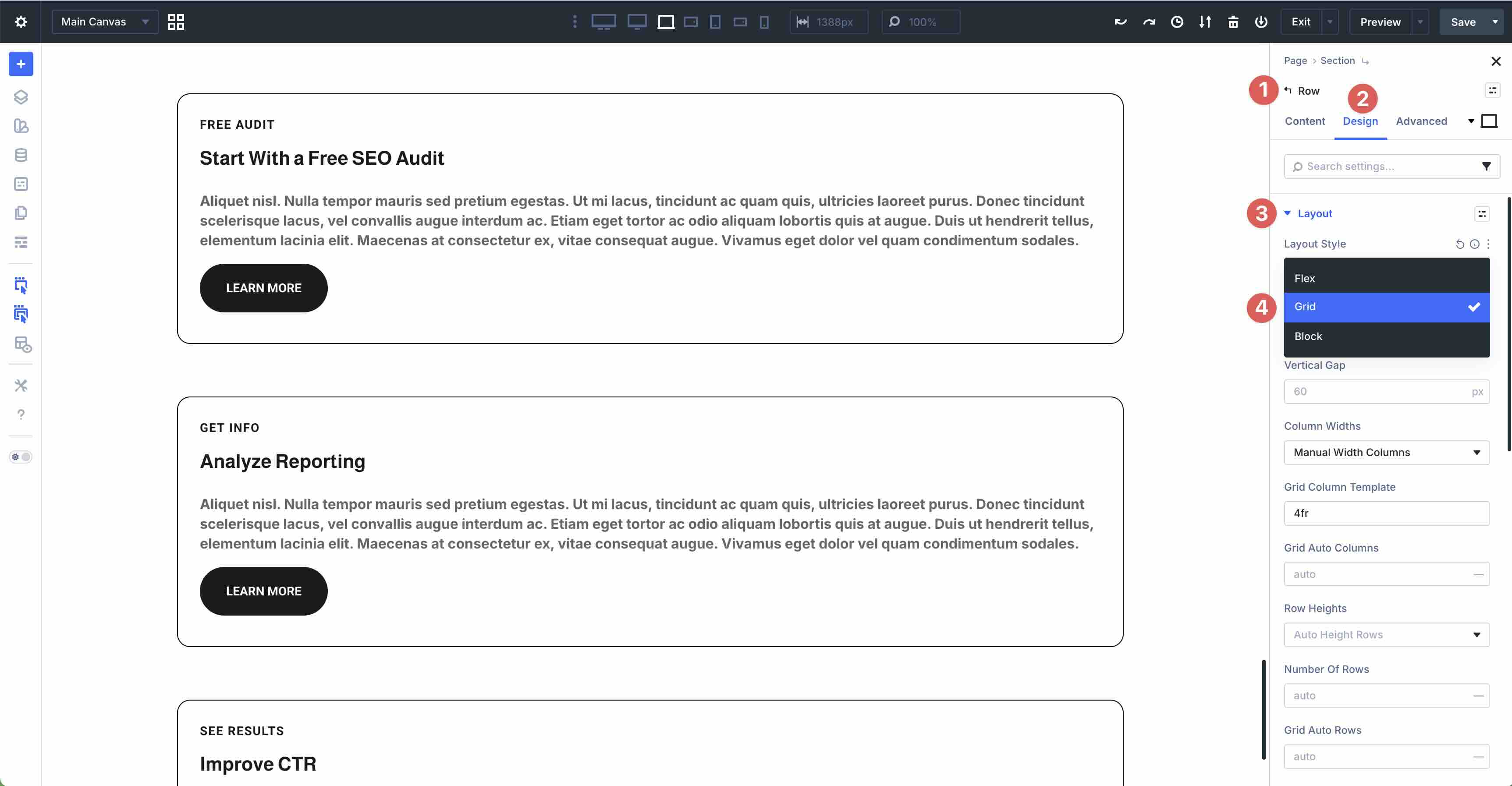Switch to the Content tab
This screenshot has height=786, width=1512.
click(1305, 121)
